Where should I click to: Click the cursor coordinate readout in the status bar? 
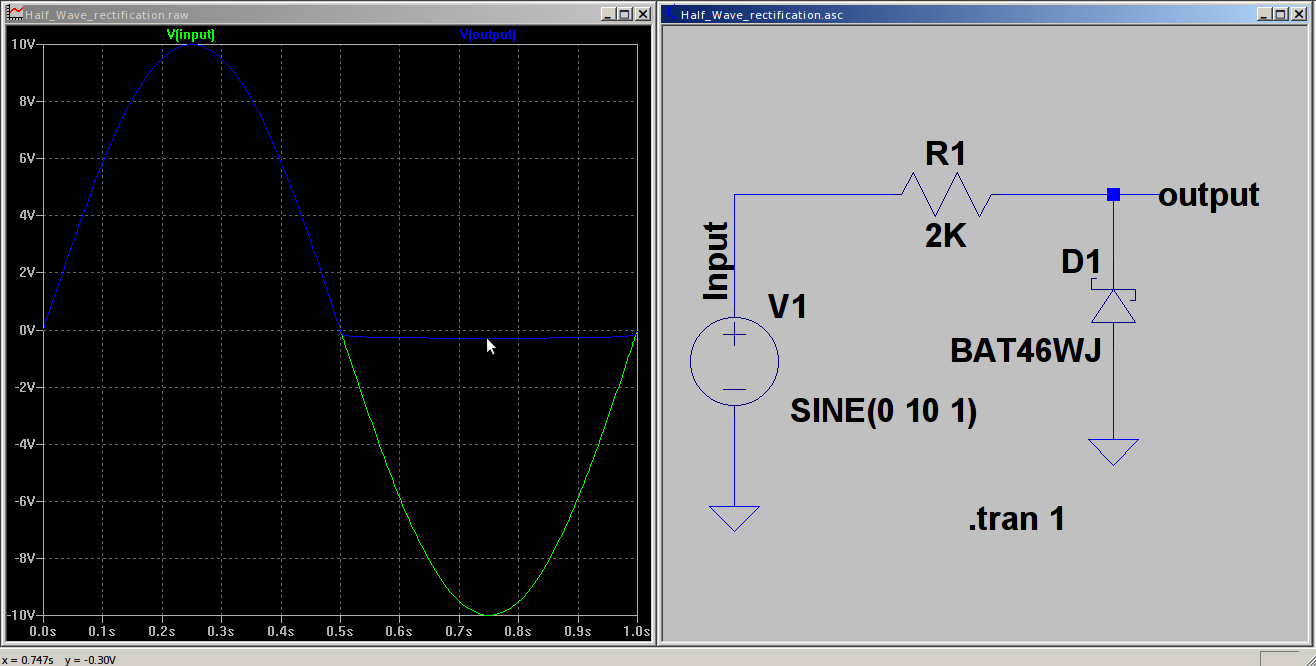(60, 658)
